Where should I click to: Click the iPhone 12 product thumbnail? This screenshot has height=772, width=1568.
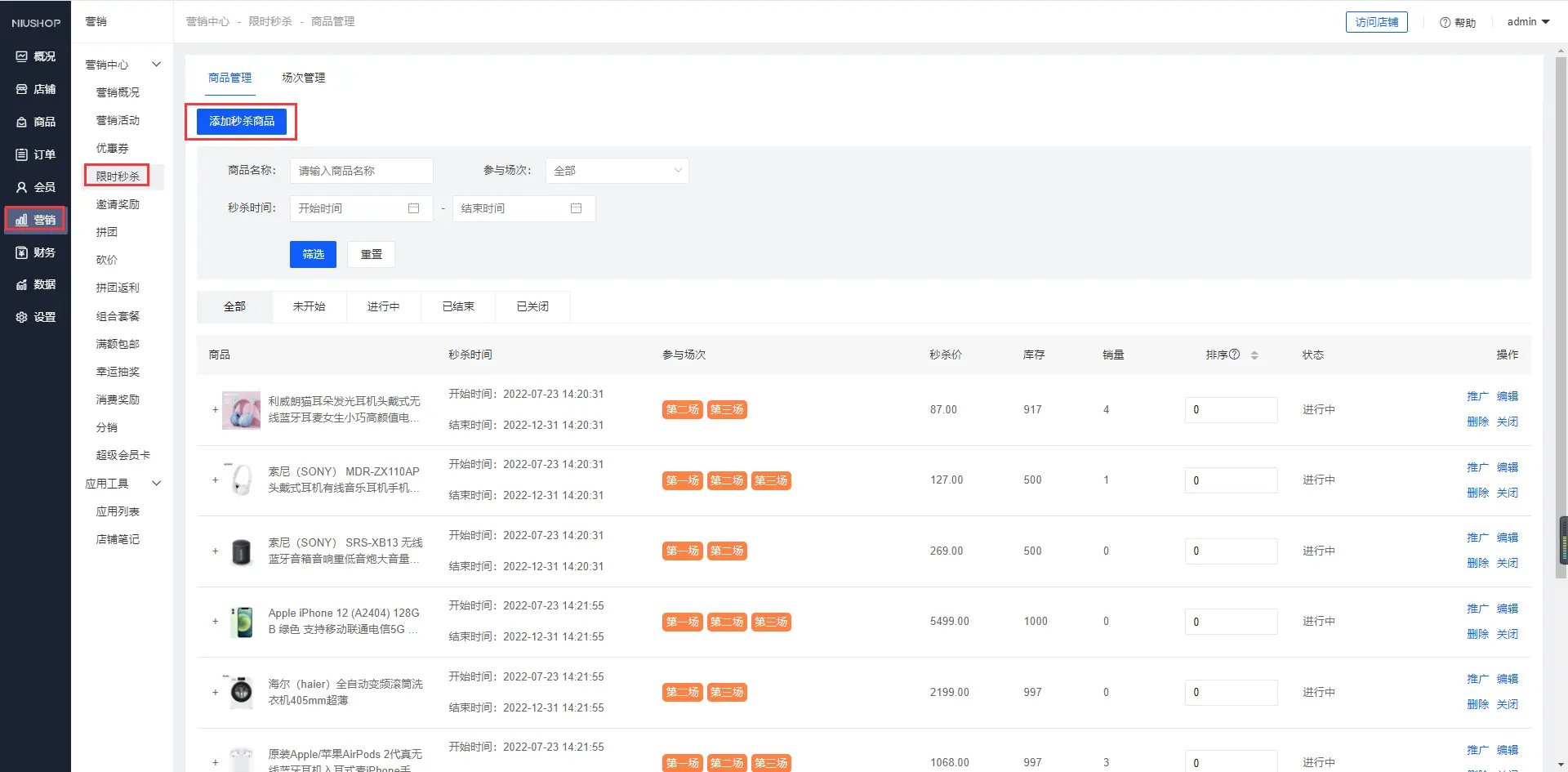coord(242,622)
